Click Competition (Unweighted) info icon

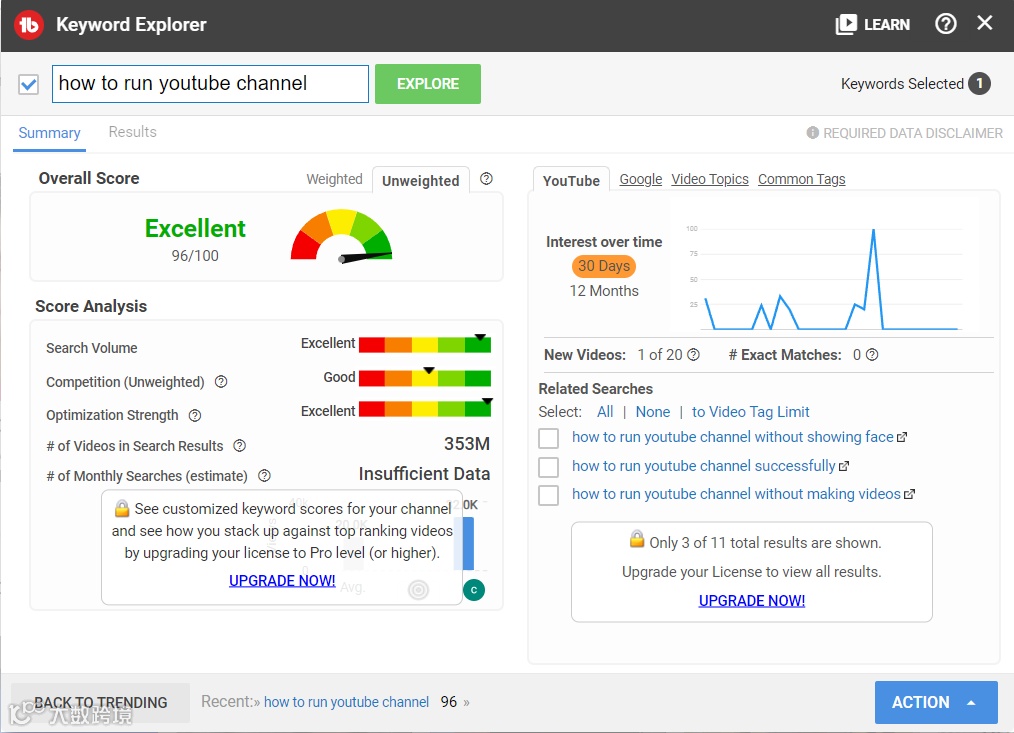tap(221, 382)
